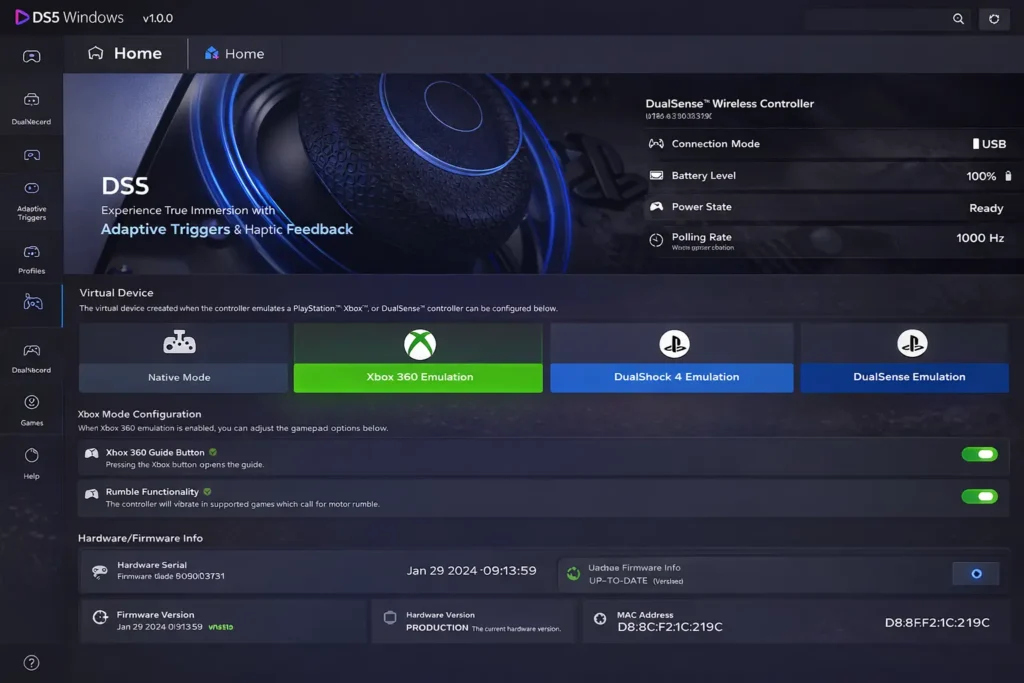Open the Help sidebar item
The height and width of the screenshot is (683, 1024).
31,461
